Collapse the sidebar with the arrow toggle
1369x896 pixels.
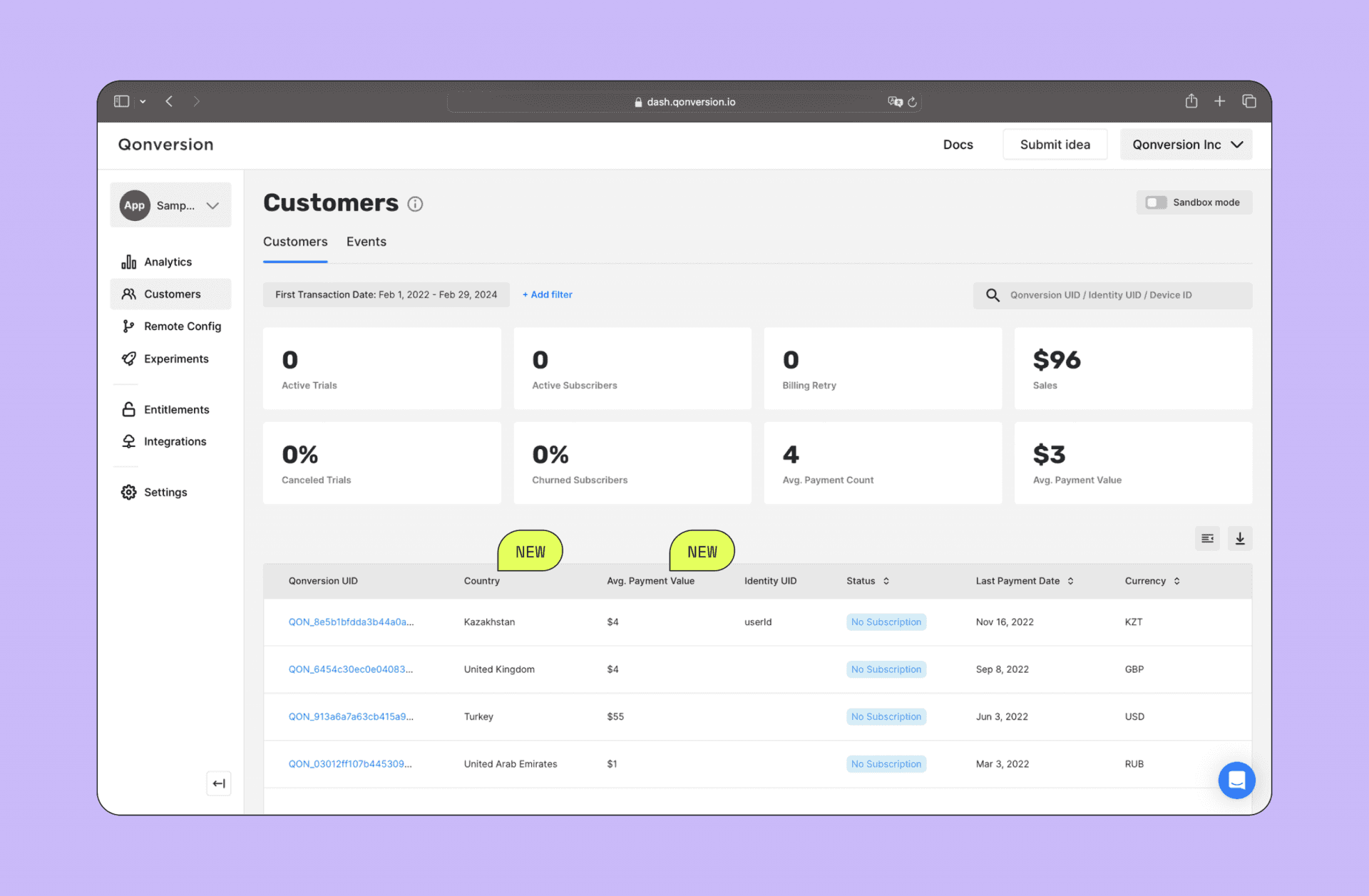coord(219,783)
